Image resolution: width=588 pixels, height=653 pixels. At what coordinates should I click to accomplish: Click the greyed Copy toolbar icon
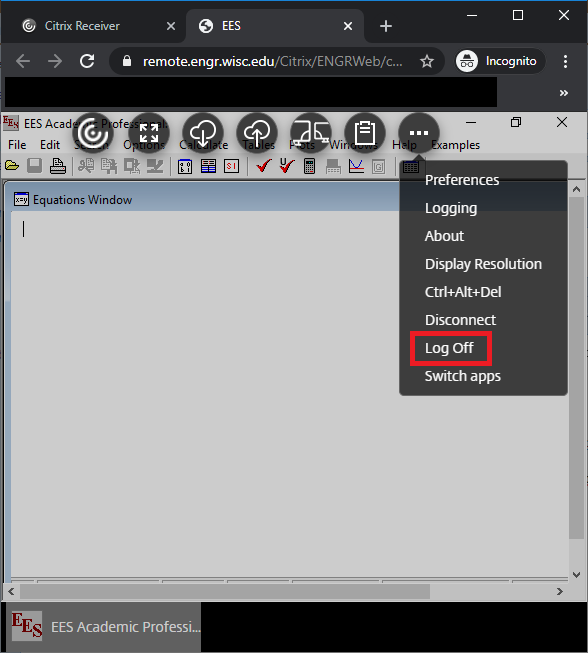pyautogui.click(x=109, y=167)
